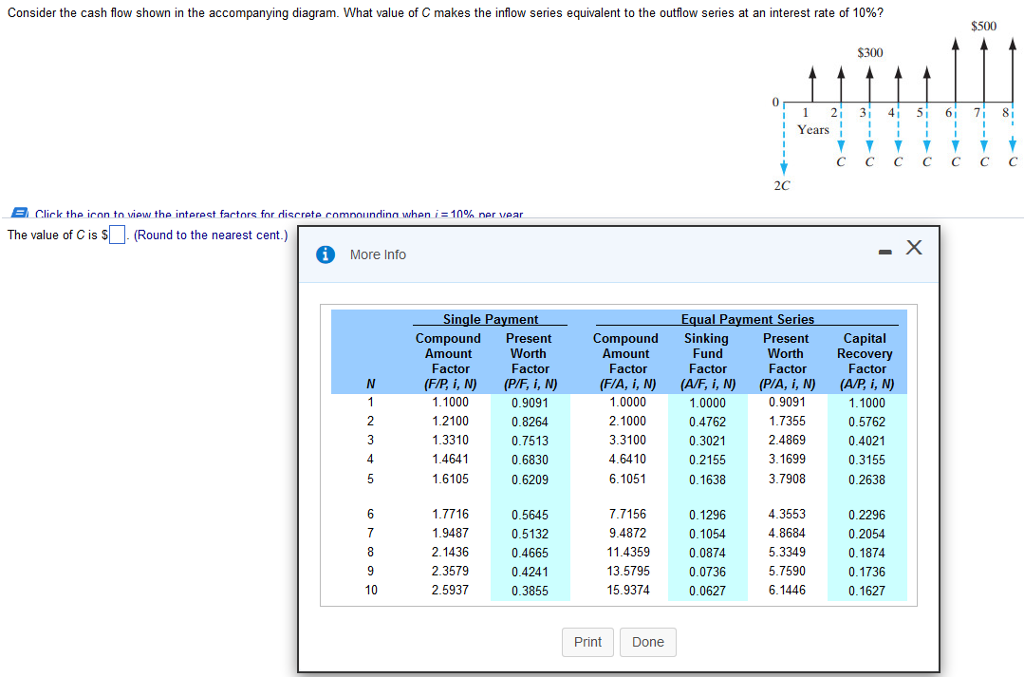
Task: Click the Single Payment table heading
Action: tap(490, 319)
